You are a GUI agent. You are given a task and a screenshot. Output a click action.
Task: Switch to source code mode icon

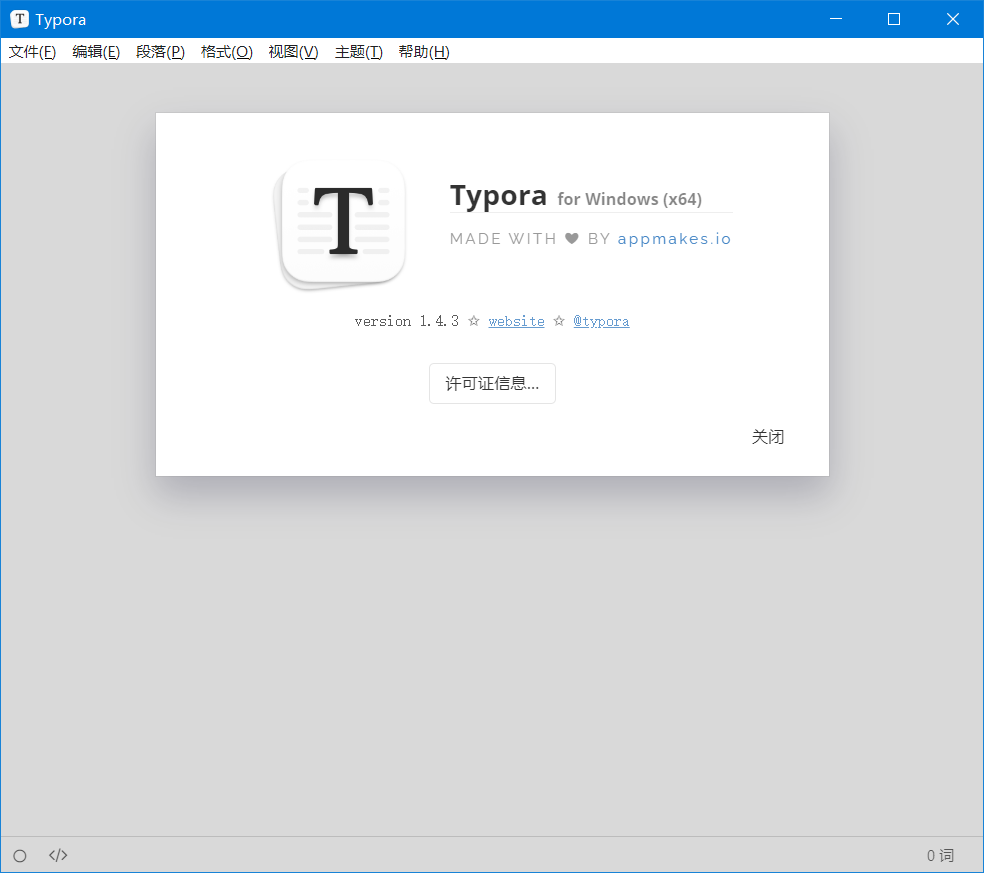pos(58,855)
